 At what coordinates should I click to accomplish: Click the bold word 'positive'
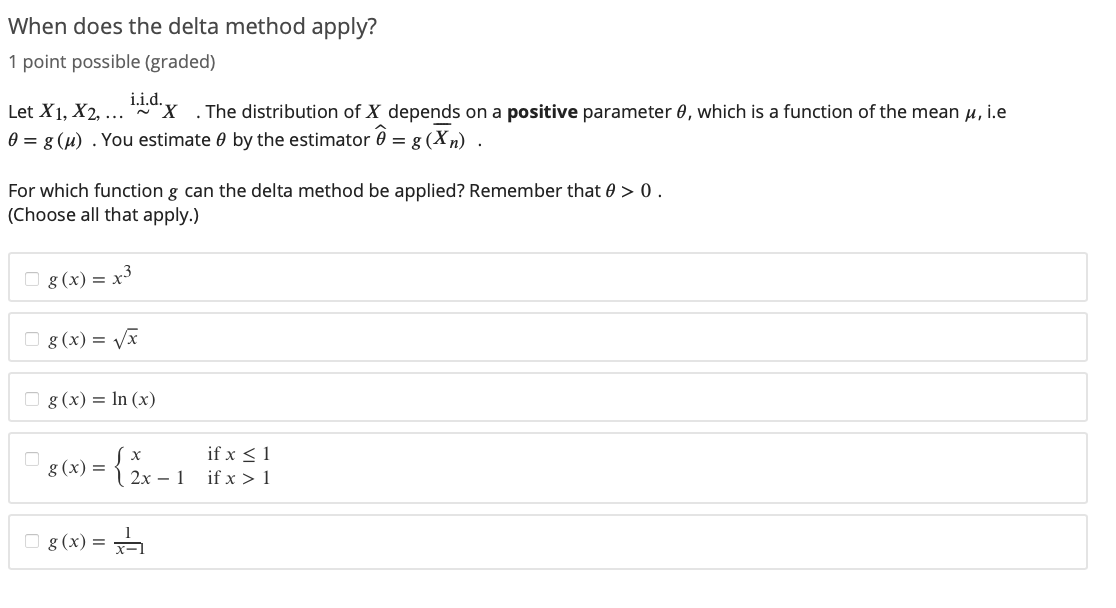(x=542, y=112)
